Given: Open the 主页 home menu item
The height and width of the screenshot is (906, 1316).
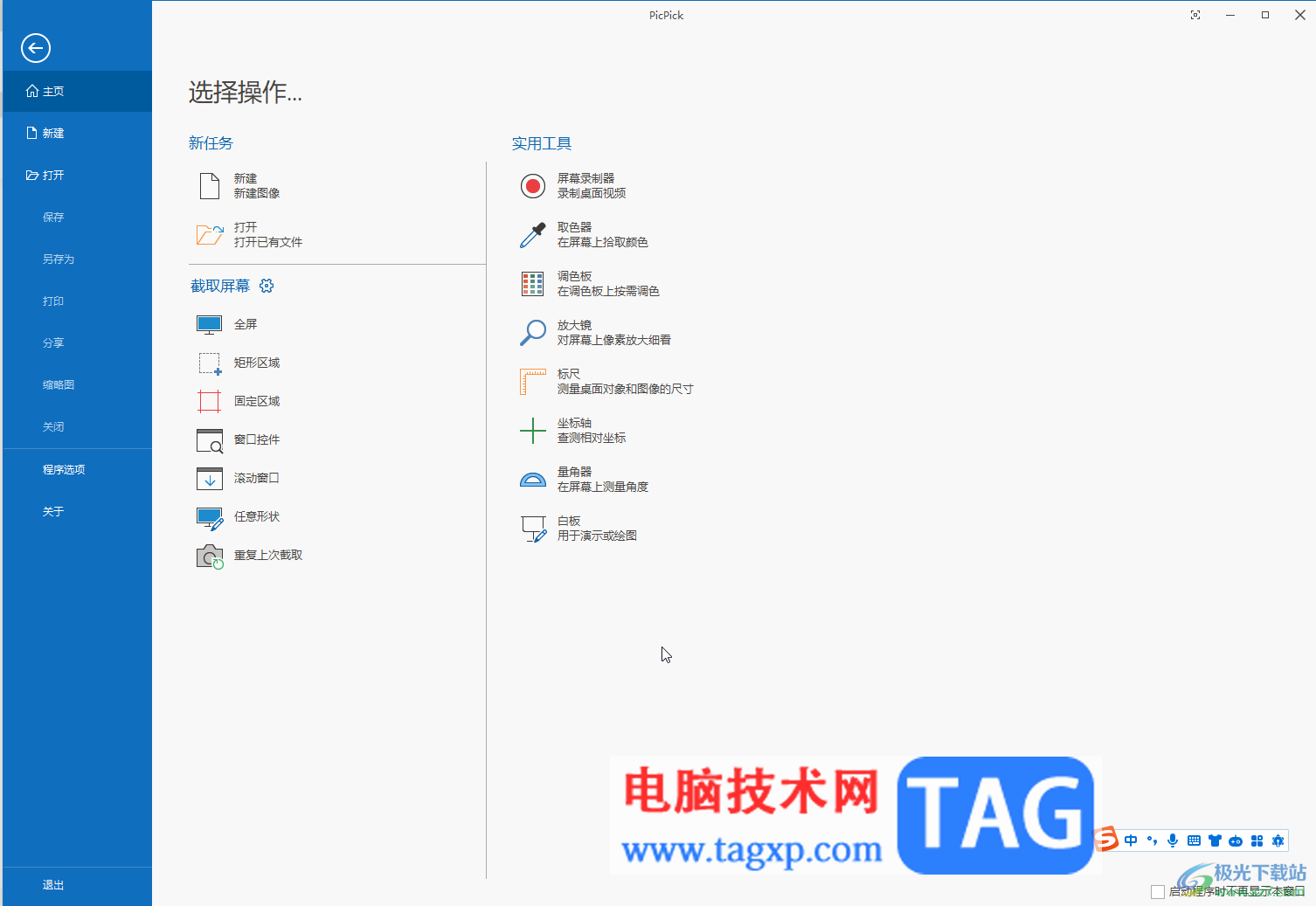Looking at the screenshot, I should point(77,91).
